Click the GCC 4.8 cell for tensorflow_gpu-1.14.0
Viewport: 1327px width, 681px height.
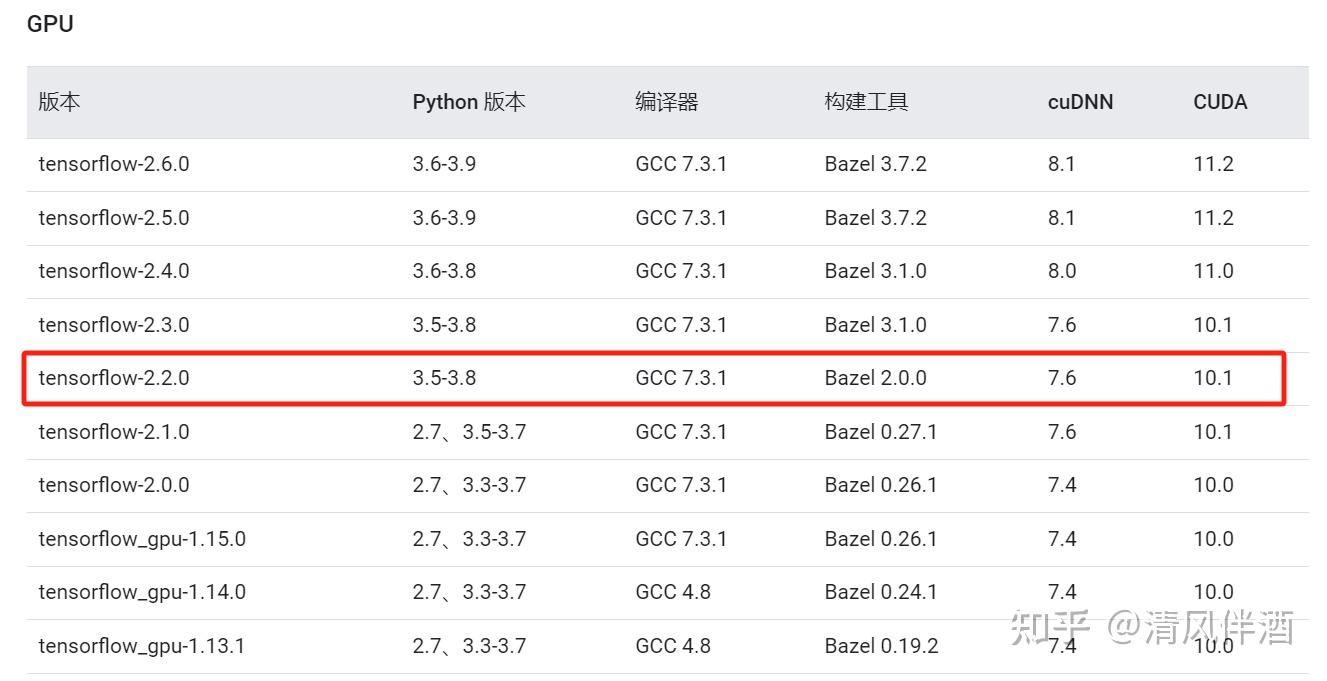pos(672,592)
